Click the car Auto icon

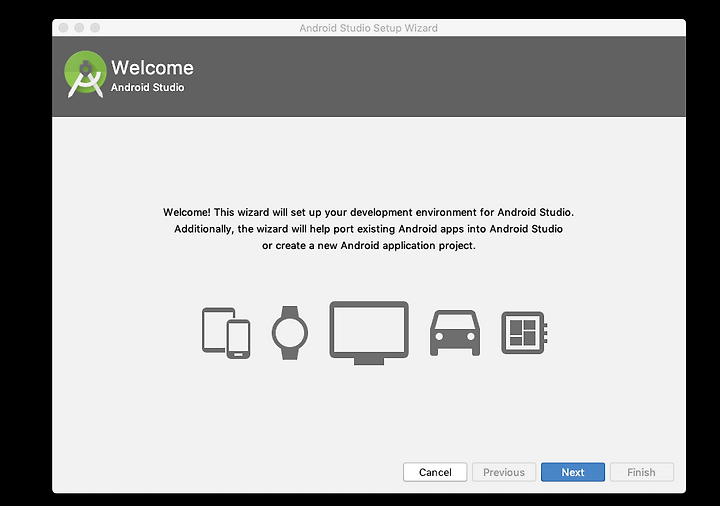[455, 333]
